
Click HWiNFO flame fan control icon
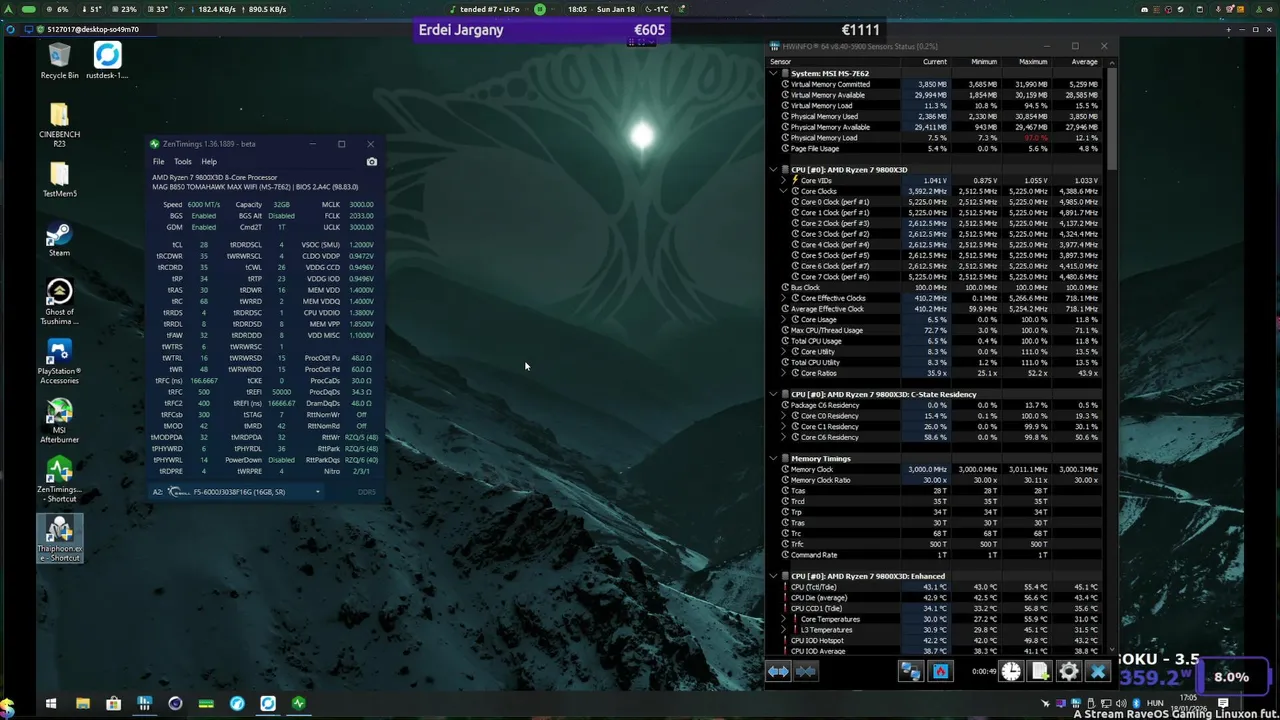click(940, 672)
